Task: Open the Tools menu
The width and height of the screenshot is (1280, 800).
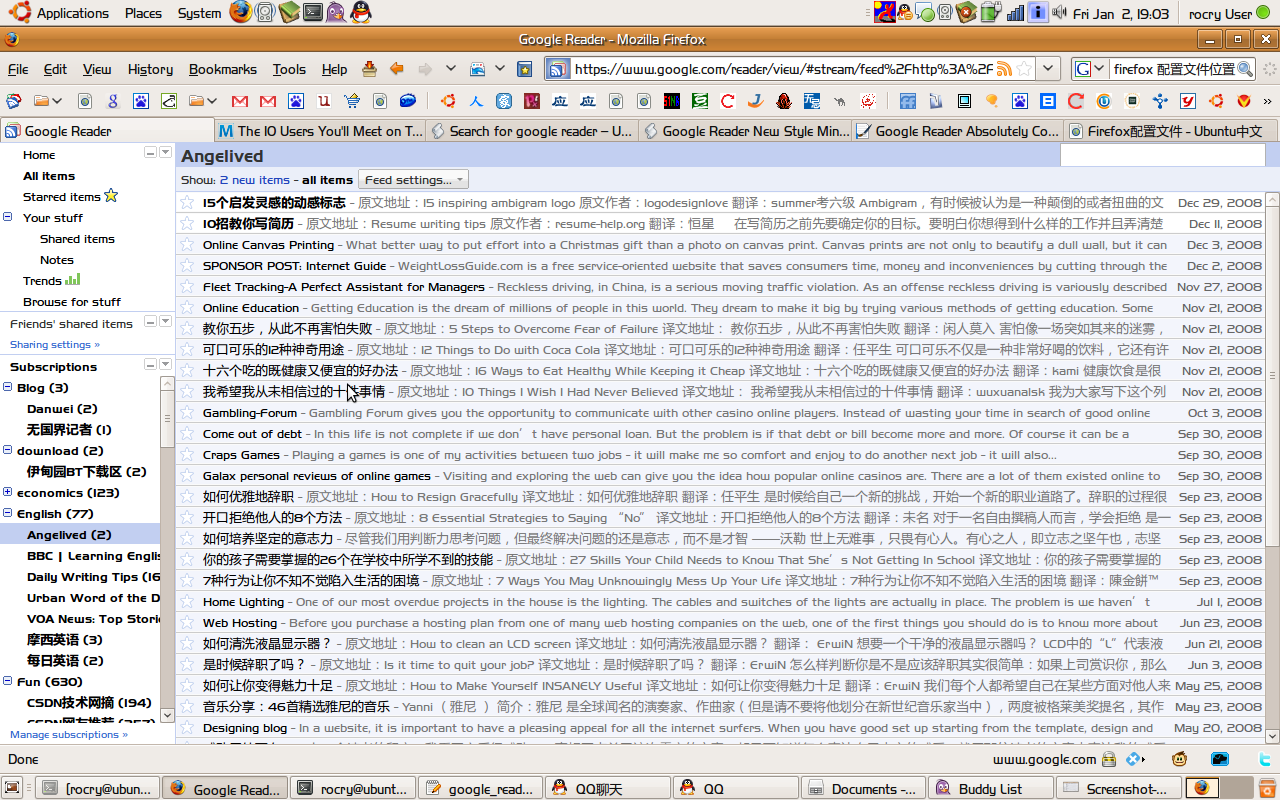Action: click(x=289, y=69)
